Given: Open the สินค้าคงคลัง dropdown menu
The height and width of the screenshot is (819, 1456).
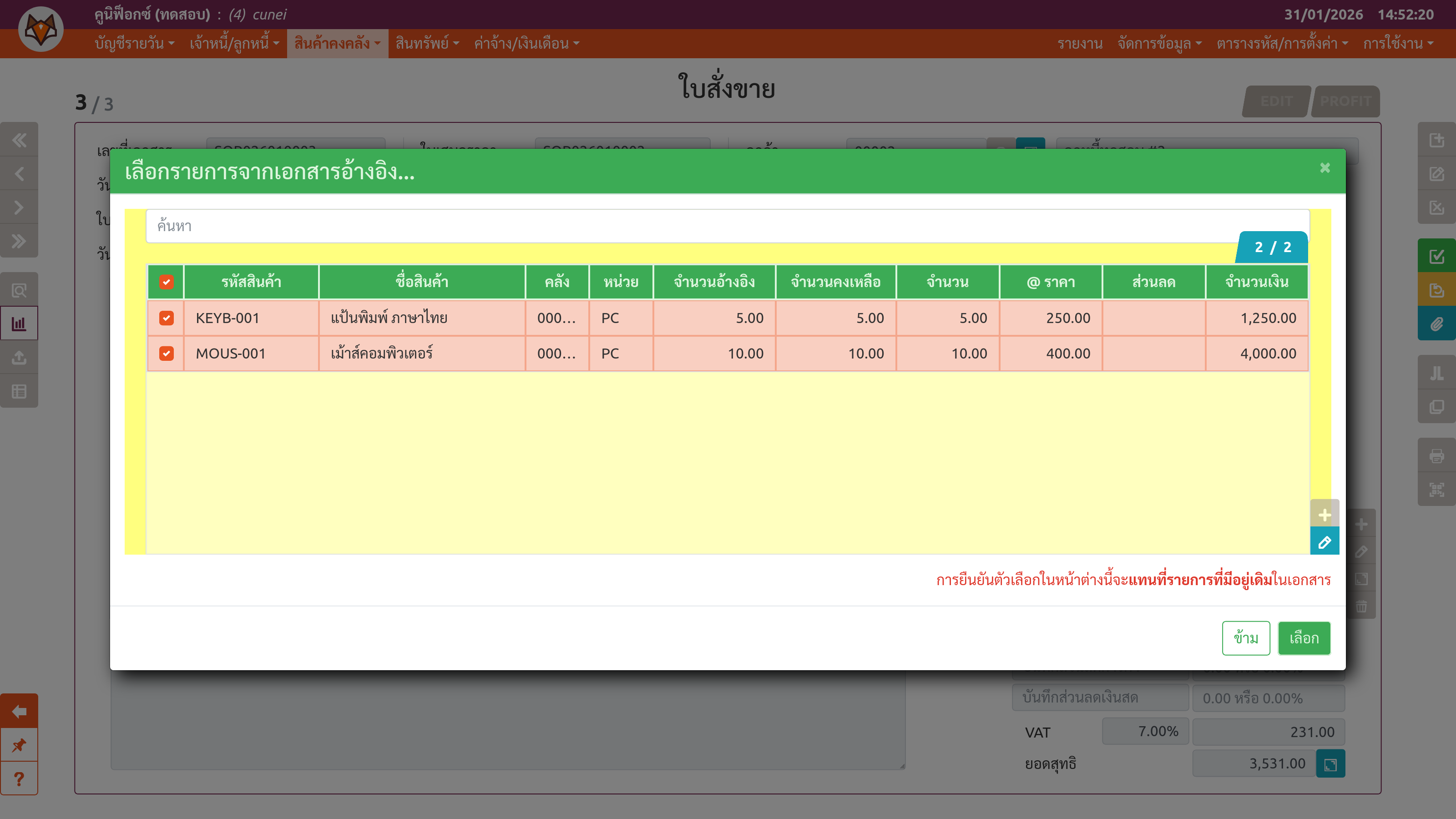Looking at the screenshot, I should [338, 44].
